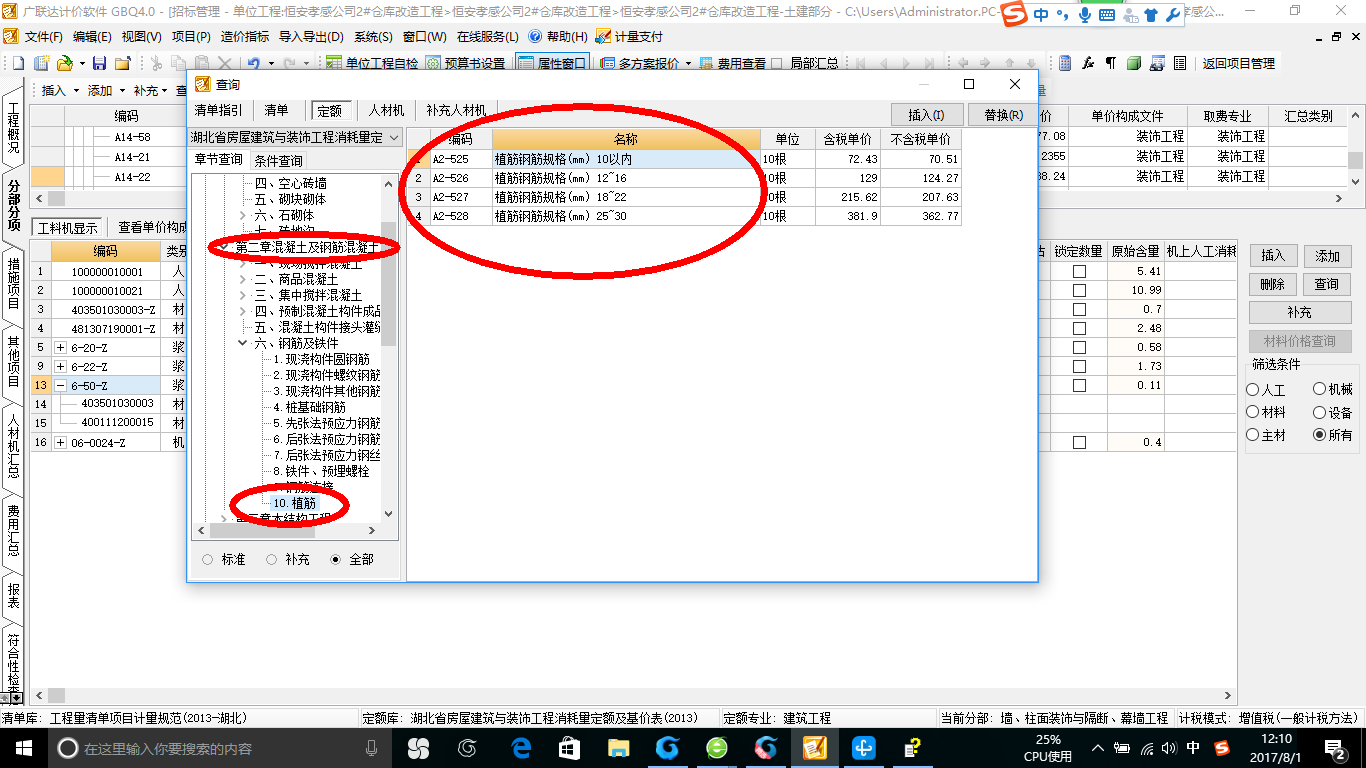Expand the 三、集中搅拌混凝土 tree node
The image size is (1366, 768).
(x=243, y=296)
